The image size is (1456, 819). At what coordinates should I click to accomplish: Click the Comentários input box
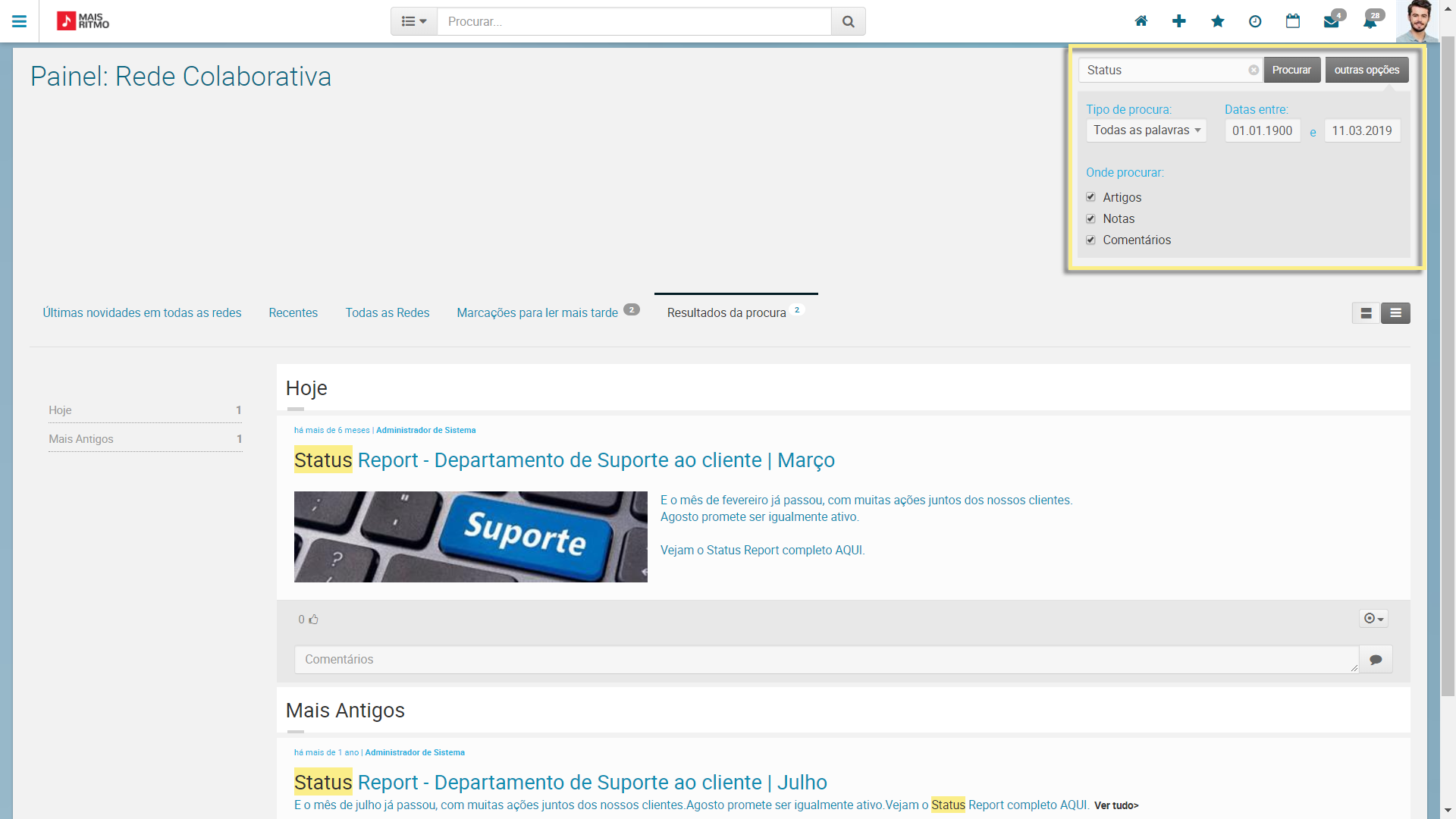click(x=827, y=659)
